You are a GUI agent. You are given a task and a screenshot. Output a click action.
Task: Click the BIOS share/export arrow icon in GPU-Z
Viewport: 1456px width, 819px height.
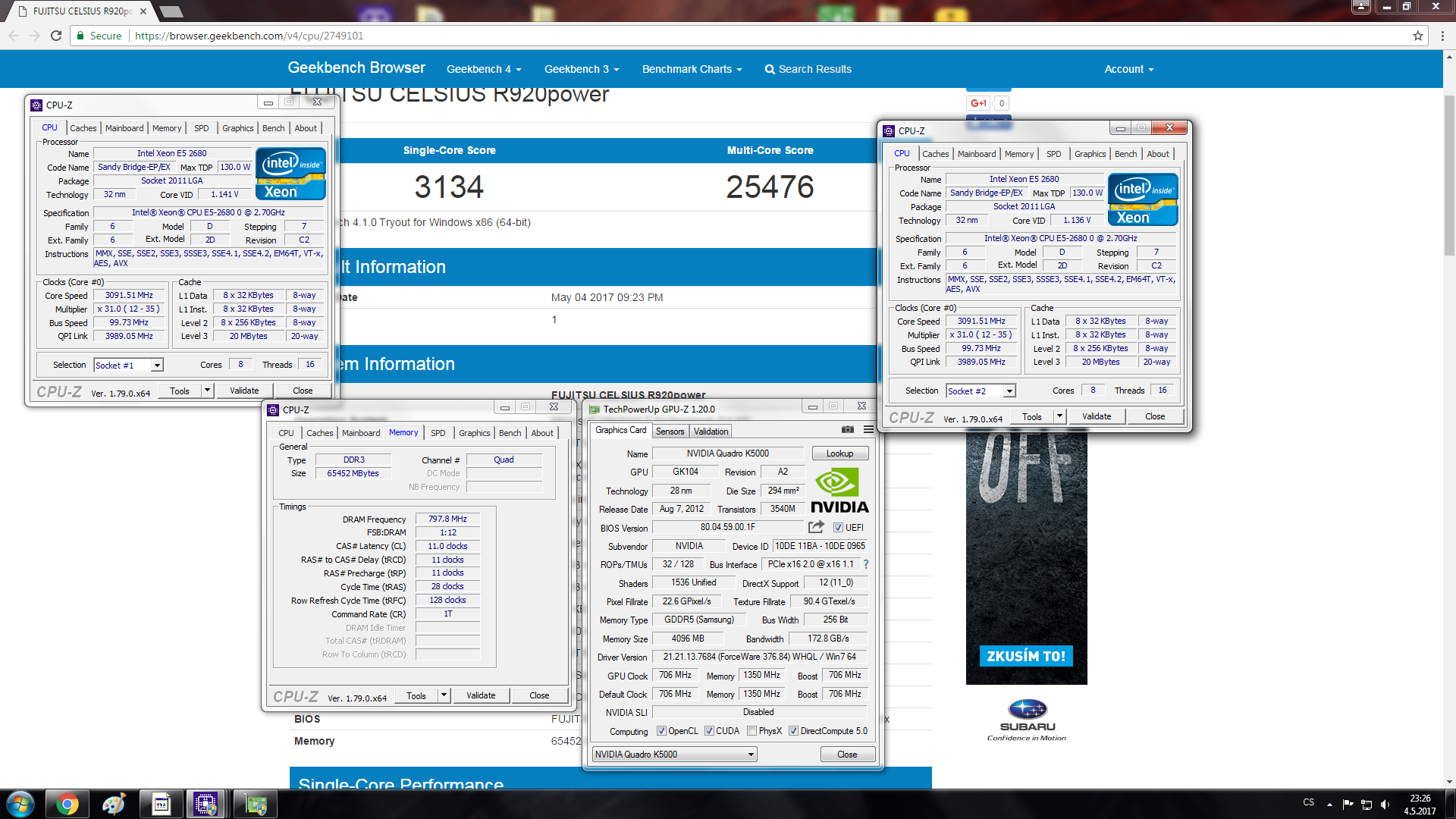(x=816, y=527)
